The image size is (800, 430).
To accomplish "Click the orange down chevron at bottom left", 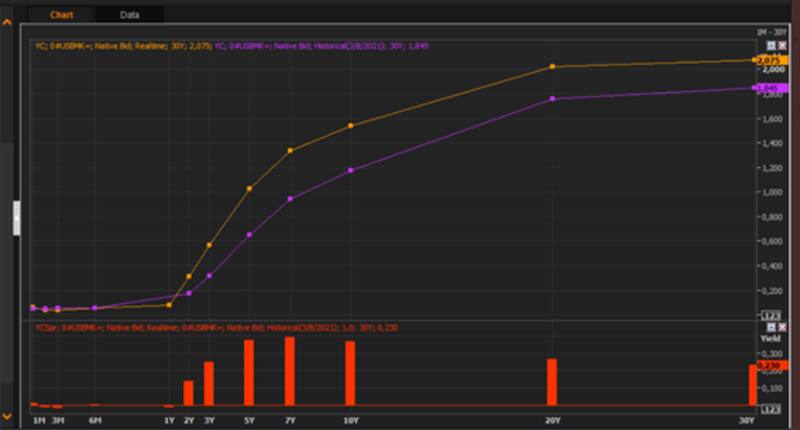I will pyautogui.click(x=7, y=414).
